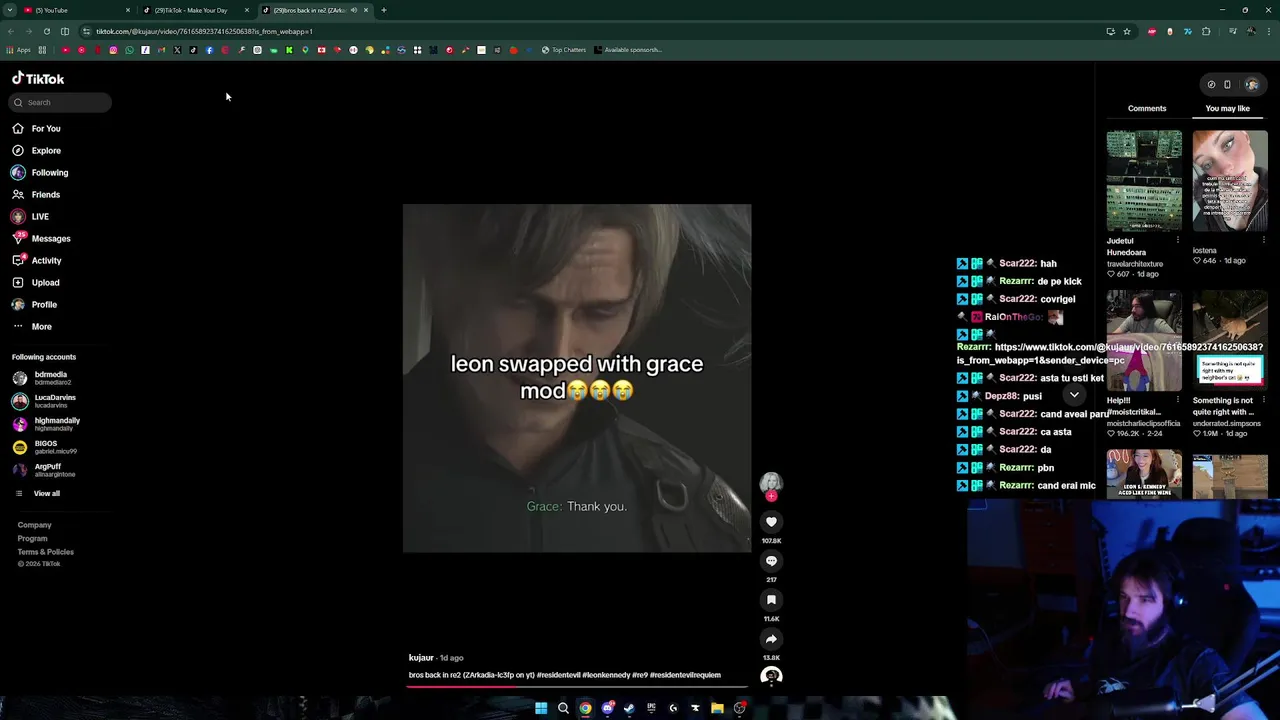Open a new browser tab
Viewport: 1280px width, 720px height.
[384, 10]
